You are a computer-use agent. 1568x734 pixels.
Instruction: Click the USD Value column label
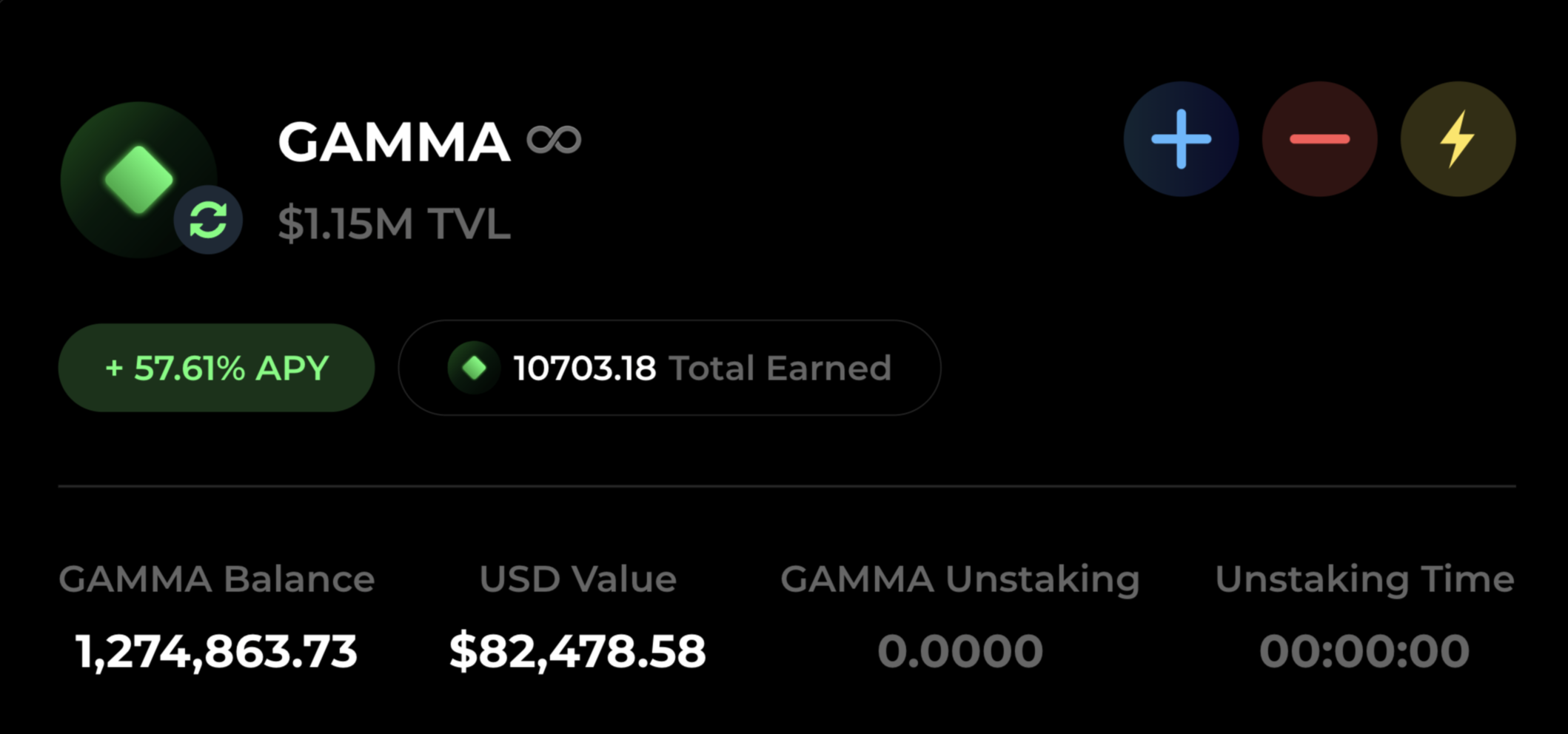(x=577, y=579)
